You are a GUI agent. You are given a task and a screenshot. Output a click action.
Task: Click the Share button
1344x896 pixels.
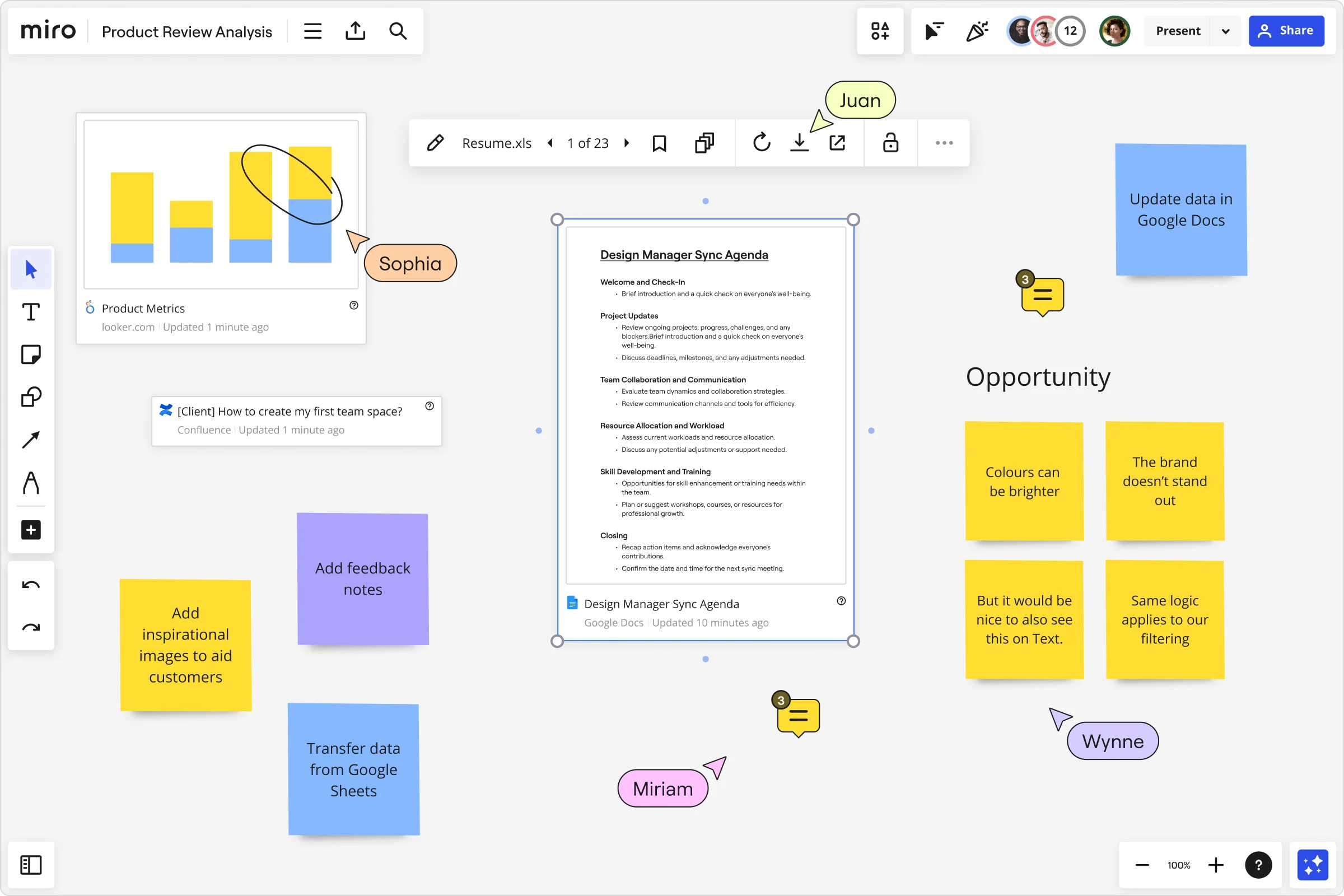pos(1286,31)
